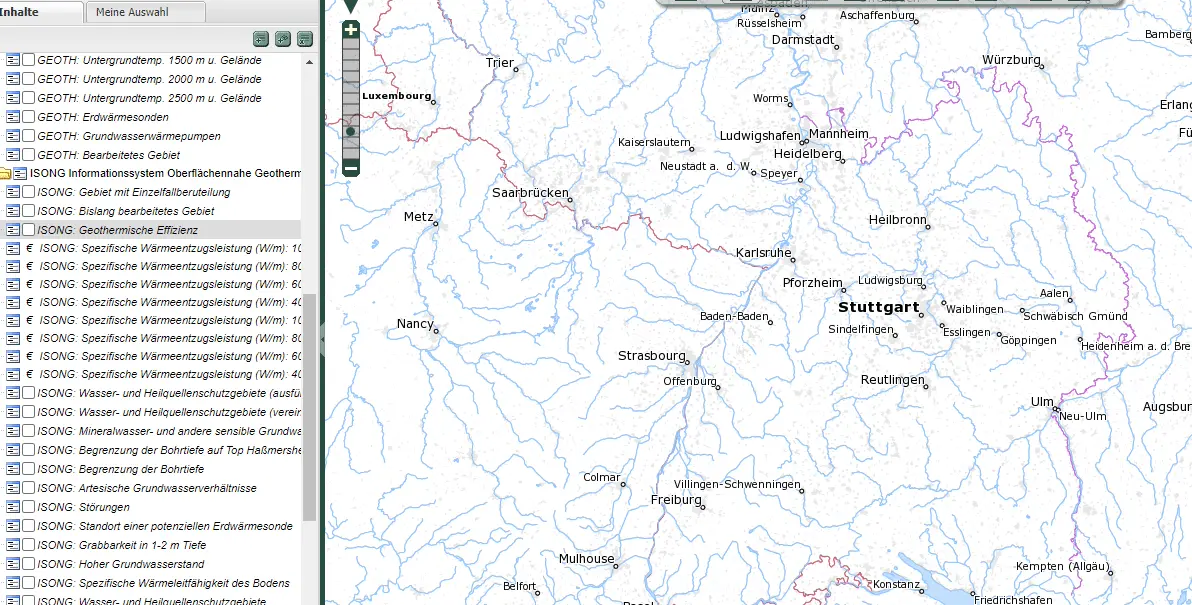Click the dark triangle above the zoom bar
The width and height of the screenshot is (1192, 605).
coord(351,6)
